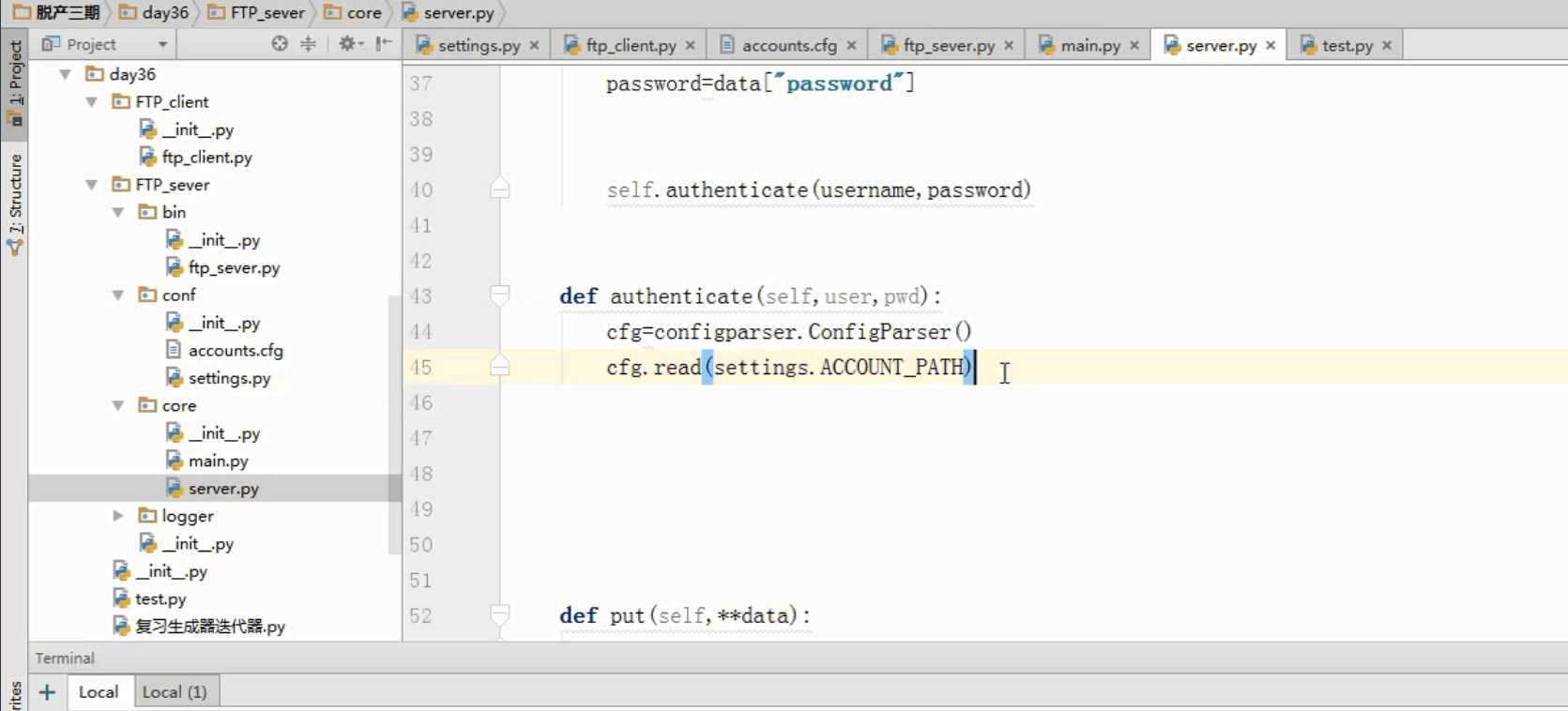1568x711 pixels.
Task: Toggle fold end marker at line 40
Action: (500, 189)
